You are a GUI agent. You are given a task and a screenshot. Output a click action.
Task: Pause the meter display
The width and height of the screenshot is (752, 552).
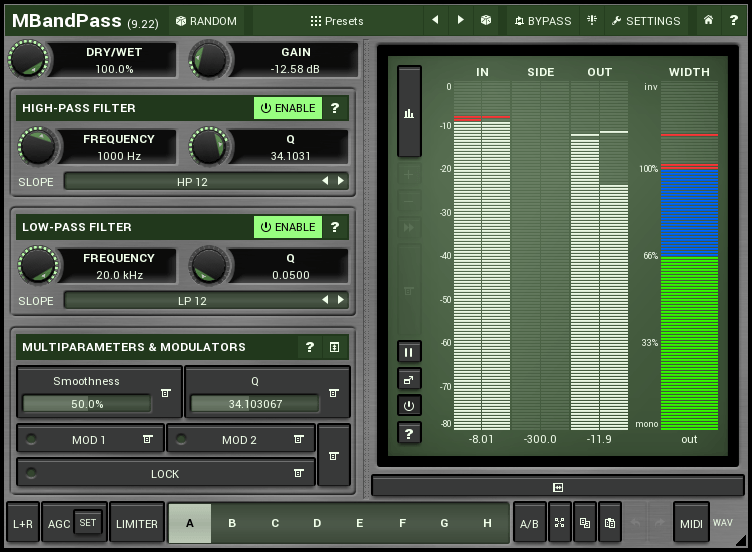tap(409, 352)
